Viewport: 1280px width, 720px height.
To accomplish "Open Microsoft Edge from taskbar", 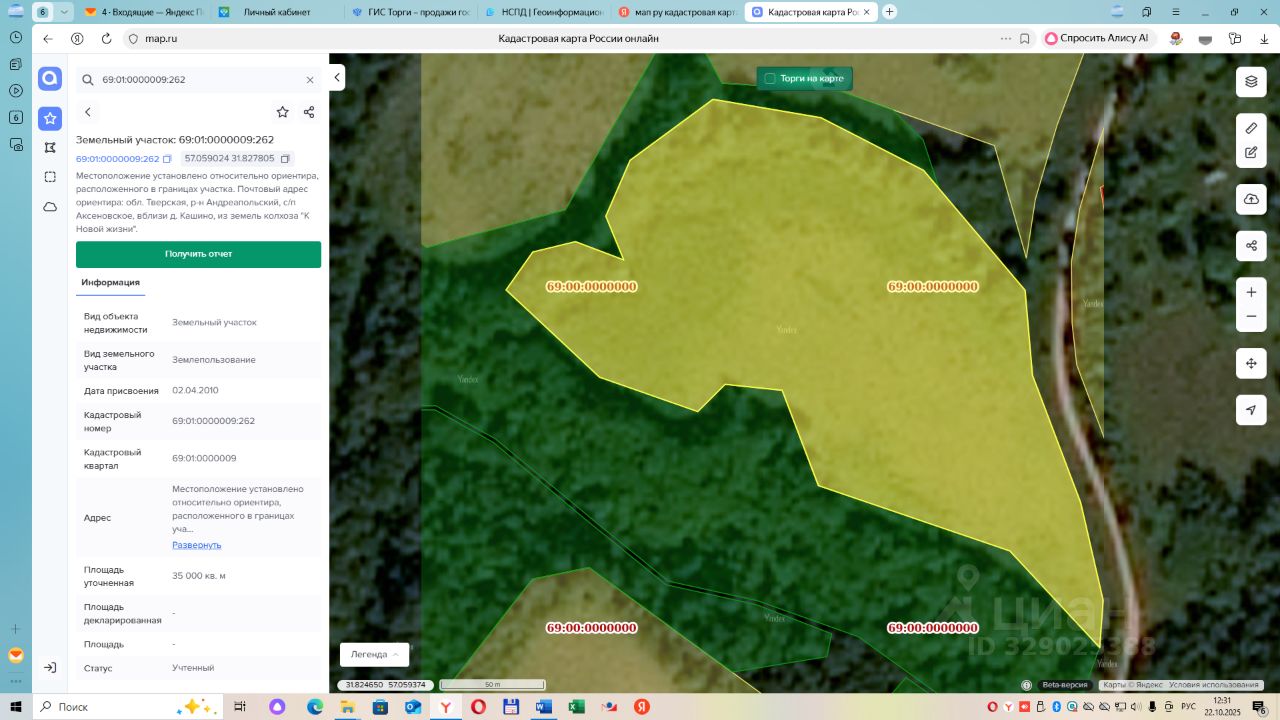I will (315, 707).
